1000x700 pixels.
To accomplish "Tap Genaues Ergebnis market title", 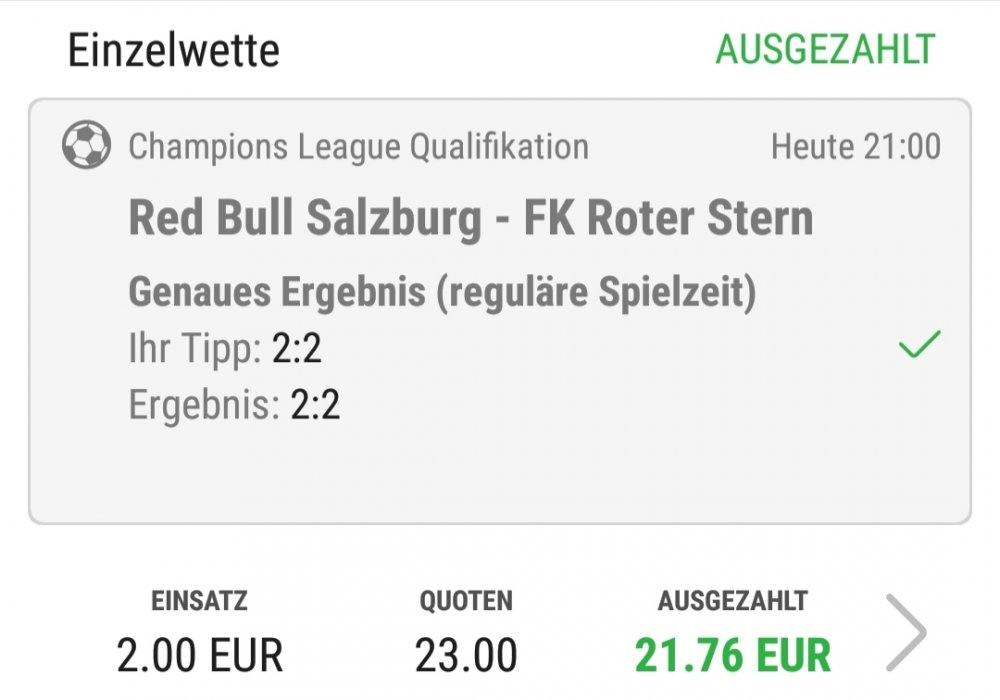I will point(442,291).
